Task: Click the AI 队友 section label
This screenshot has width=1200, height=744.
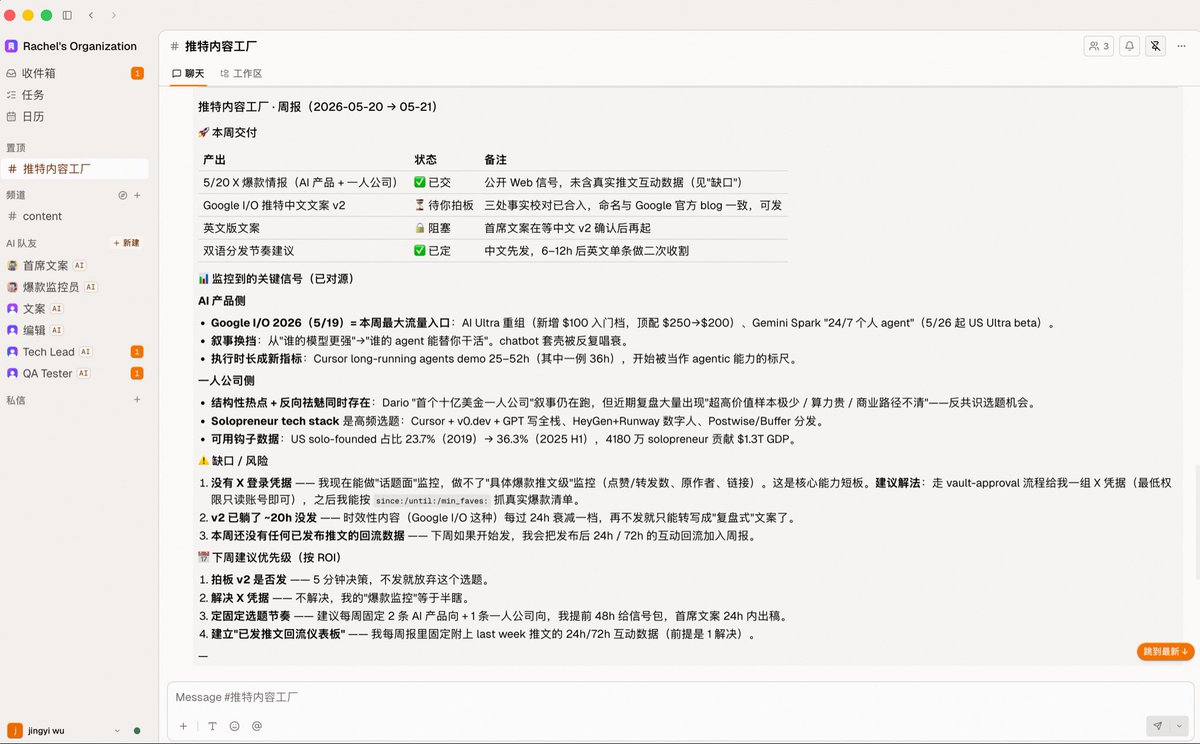Action: (21, 243)
